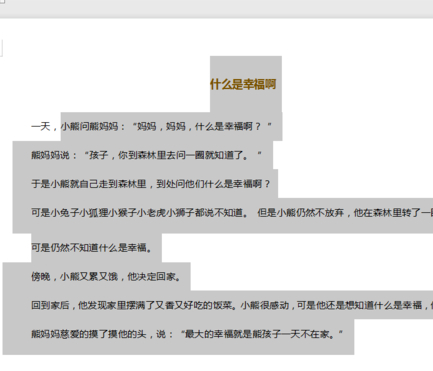Click the line starting 回到家后，他发现
433x371 pixels.
pos(232,305)
